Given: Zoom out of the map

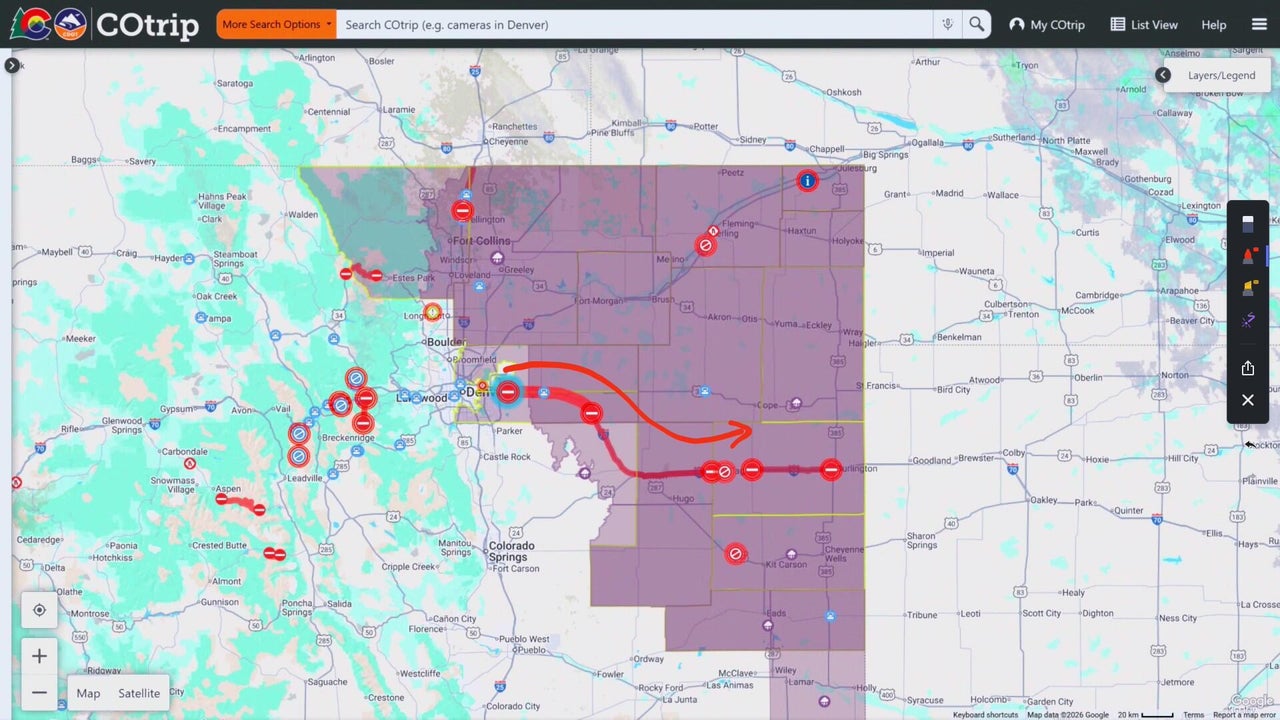Looking at the screenshot, I should click(39, 692).
